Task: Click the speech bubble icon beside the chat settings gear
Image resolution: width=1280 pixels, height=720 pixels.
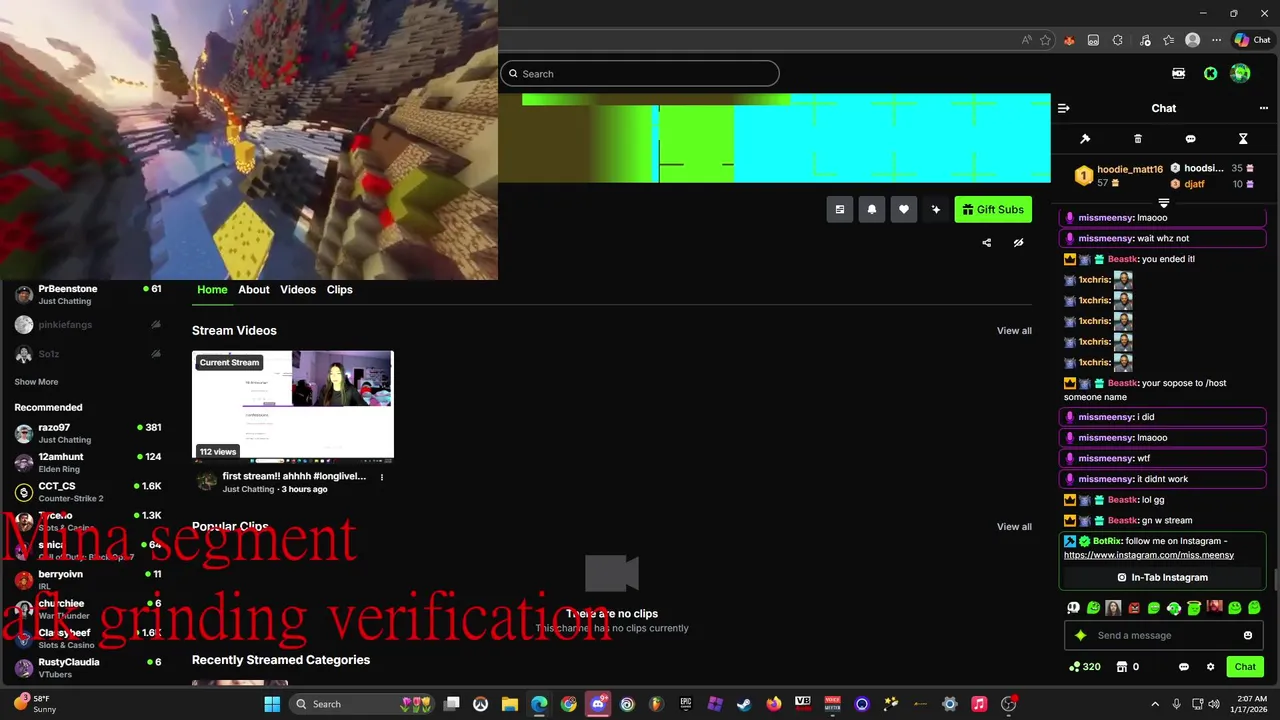Action: [1184, 667]
